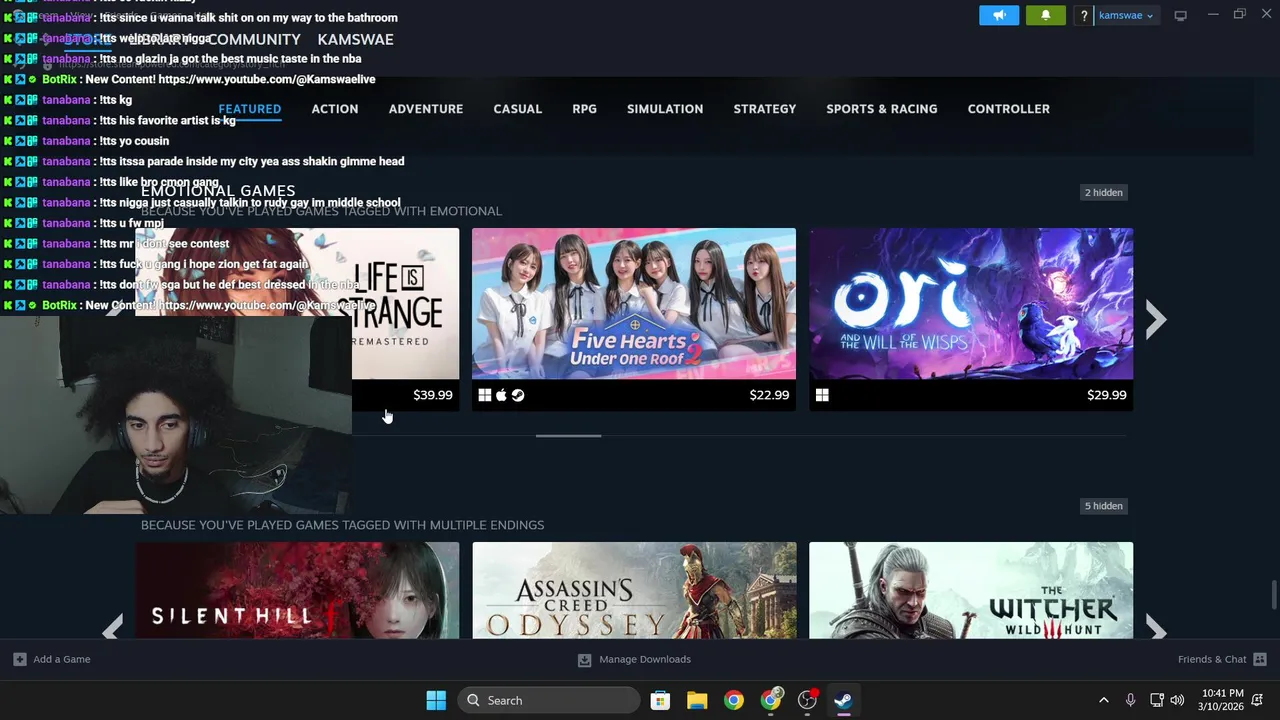This screenshot has width=1280, height=720.
Task: Switch to the ACTION tab
Action: coord(335,109)
